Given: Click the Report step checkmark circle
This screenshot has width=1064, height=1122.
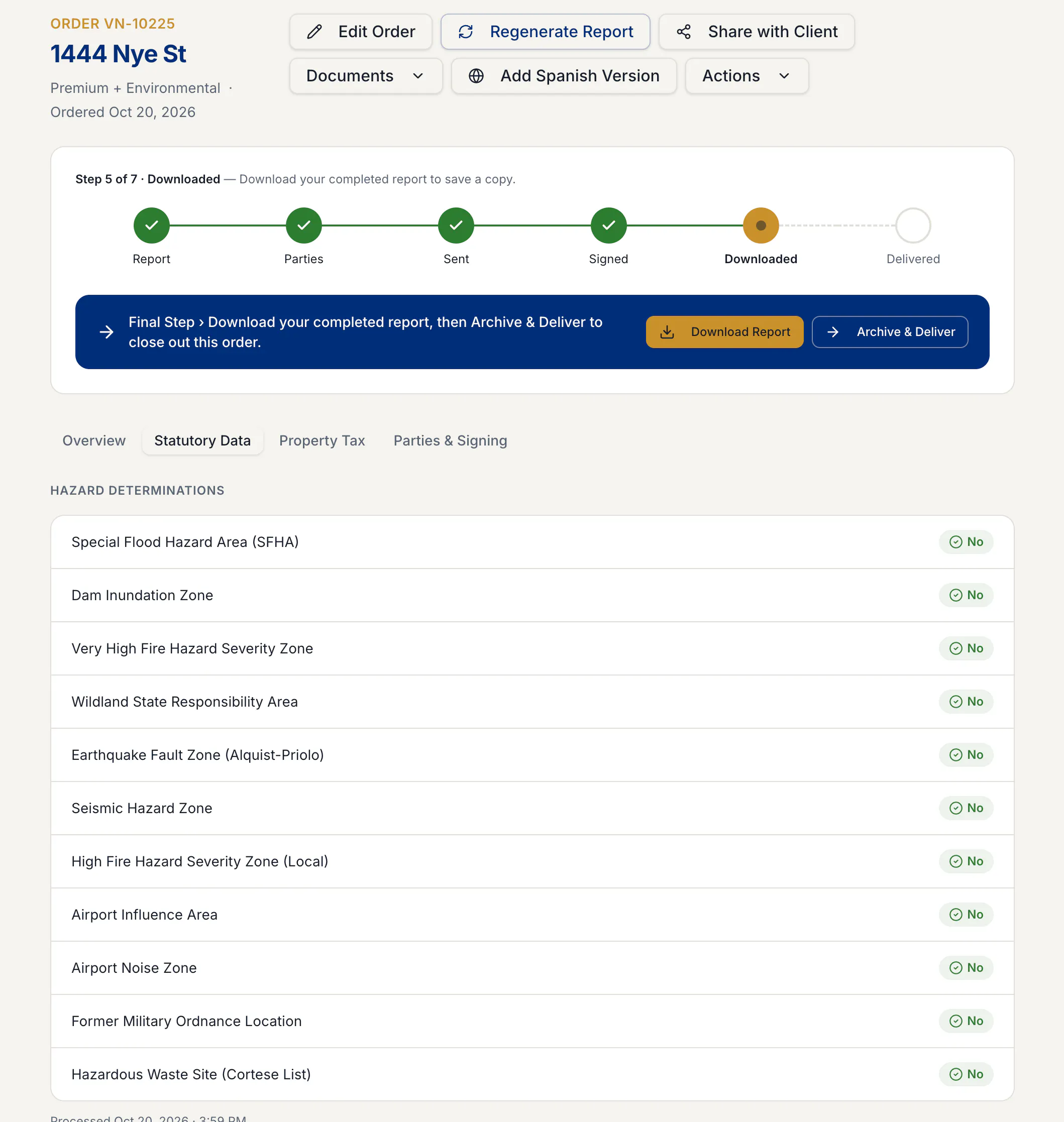Looking at the screenshot, I should click(x=151, y=225).
